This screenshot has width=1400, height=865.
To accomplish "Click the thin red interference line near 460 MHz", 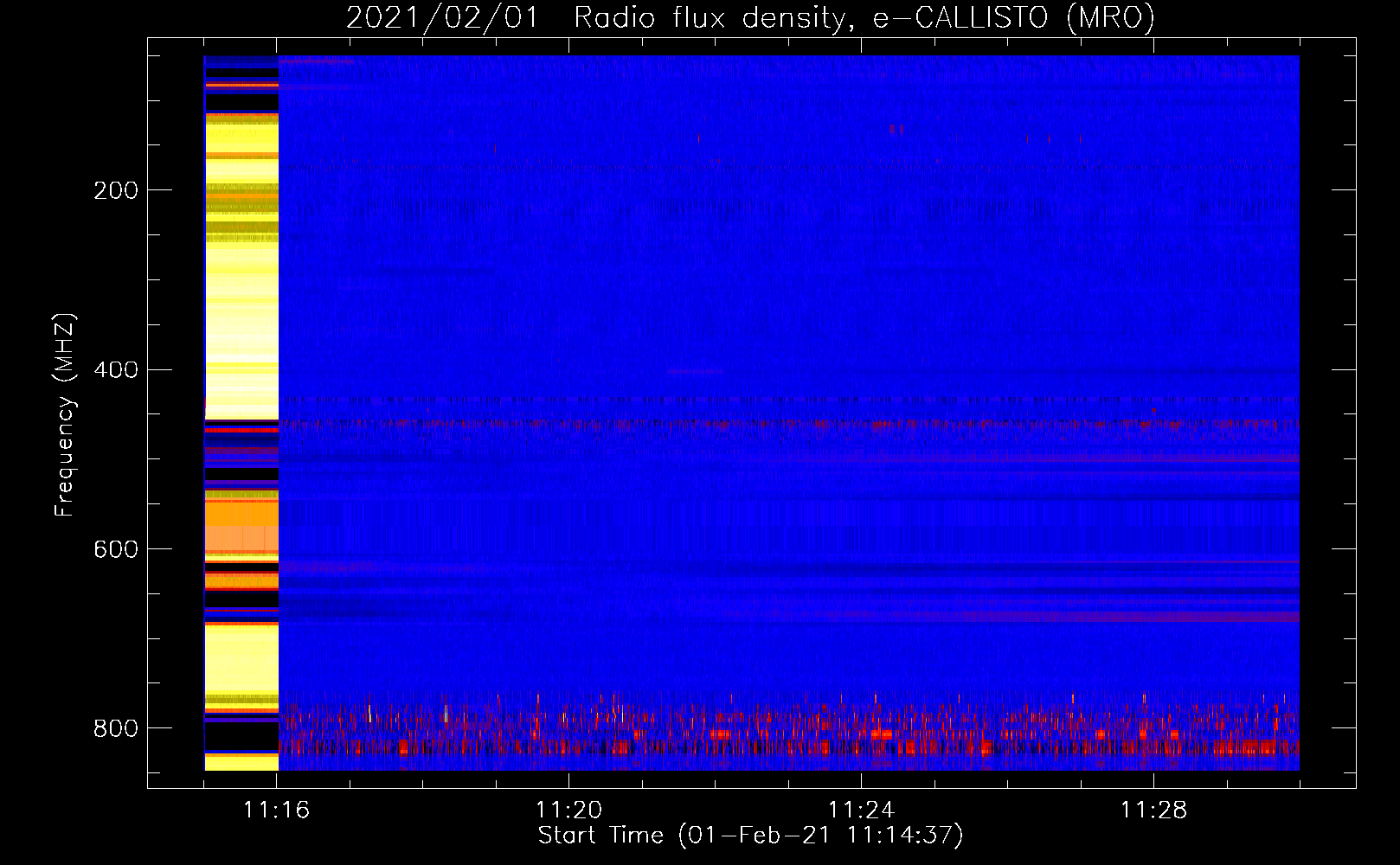I will coord(789,424).
